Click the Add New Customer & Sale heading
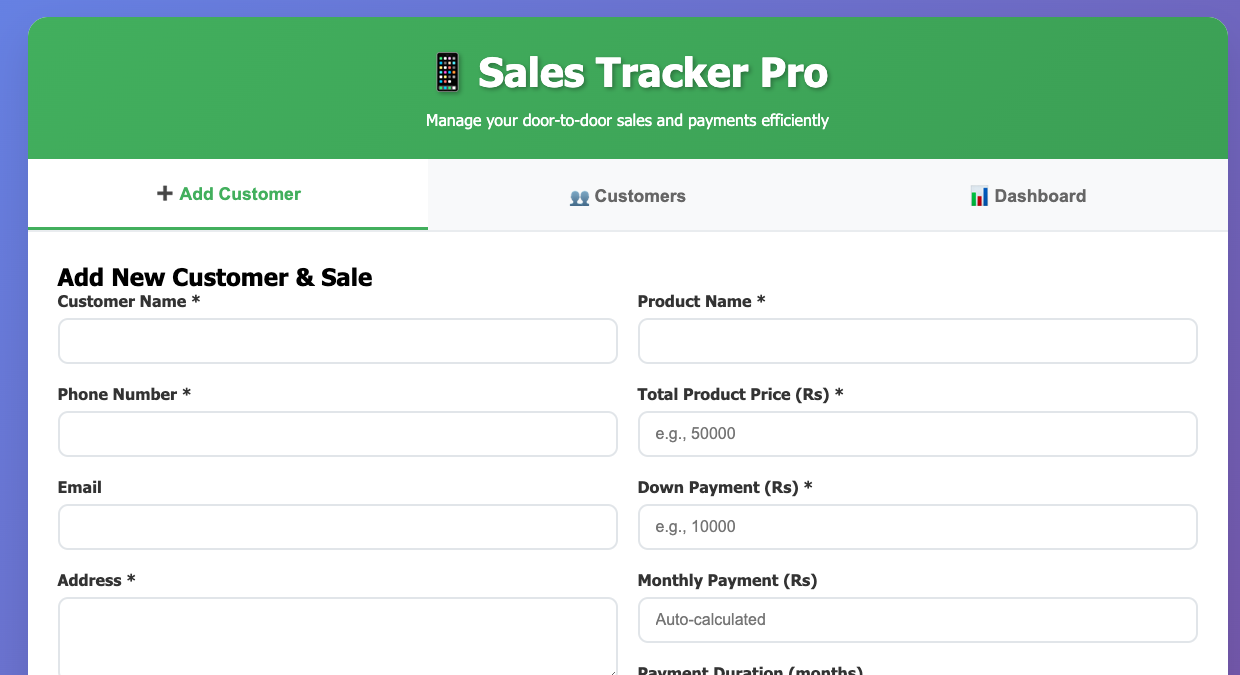Image resolution: width=1240 pixels, height=675 pixels. [215, 277]
